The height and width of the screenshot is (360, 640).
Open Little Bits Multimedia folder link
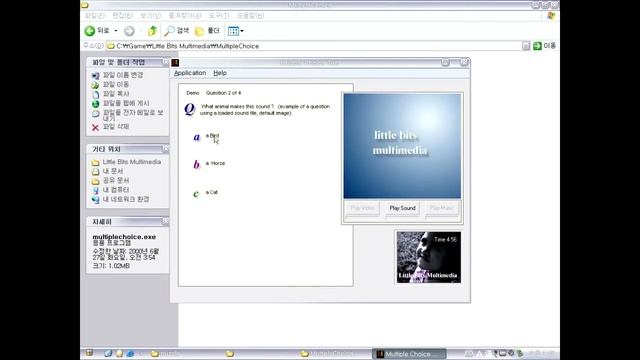point(131,162)
